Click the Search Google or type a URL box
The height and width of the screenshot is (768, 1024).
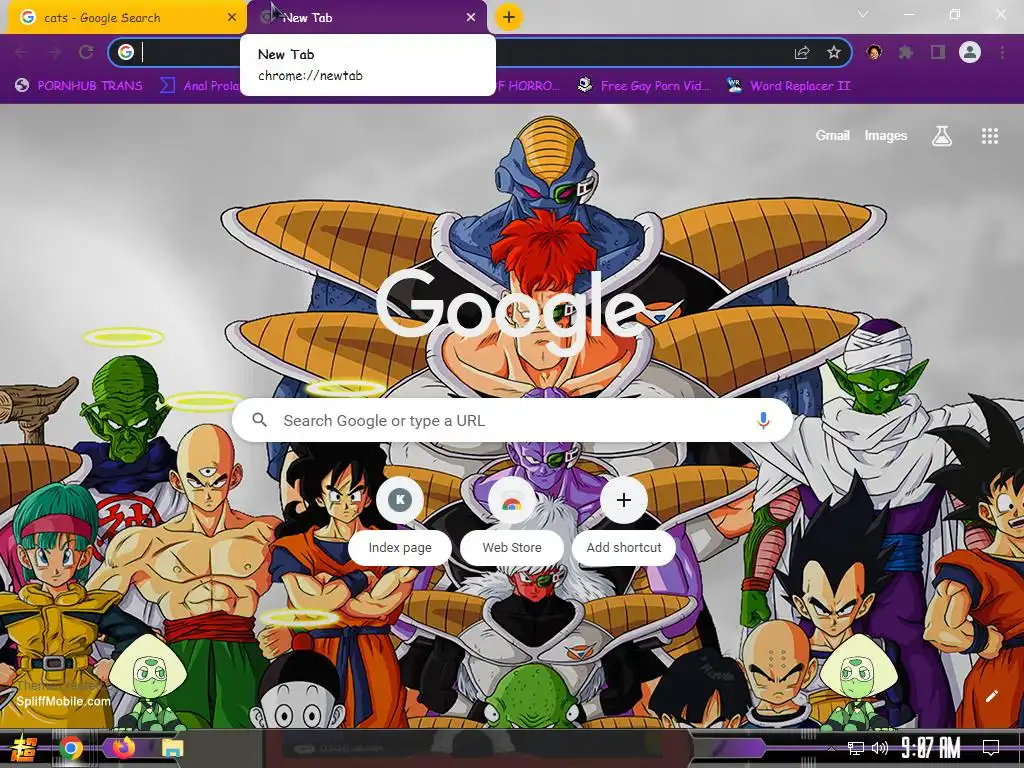[x=513, y=421]
